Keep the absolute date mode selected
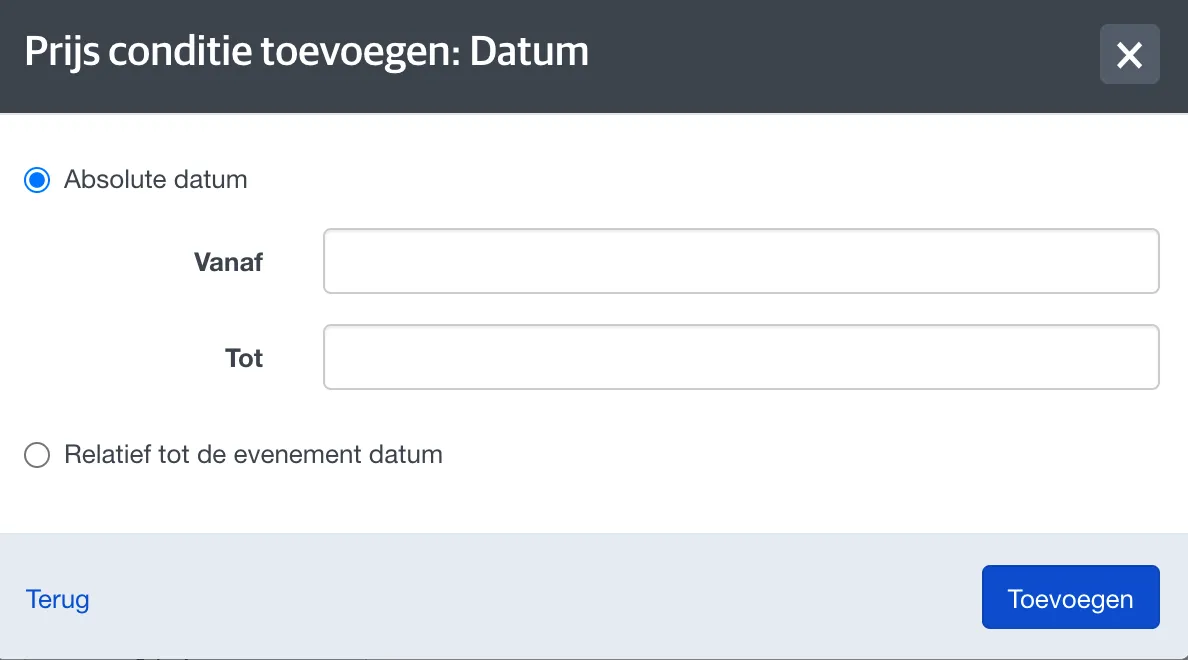The width and height of the screenshot is (1188, 660). 37,180
